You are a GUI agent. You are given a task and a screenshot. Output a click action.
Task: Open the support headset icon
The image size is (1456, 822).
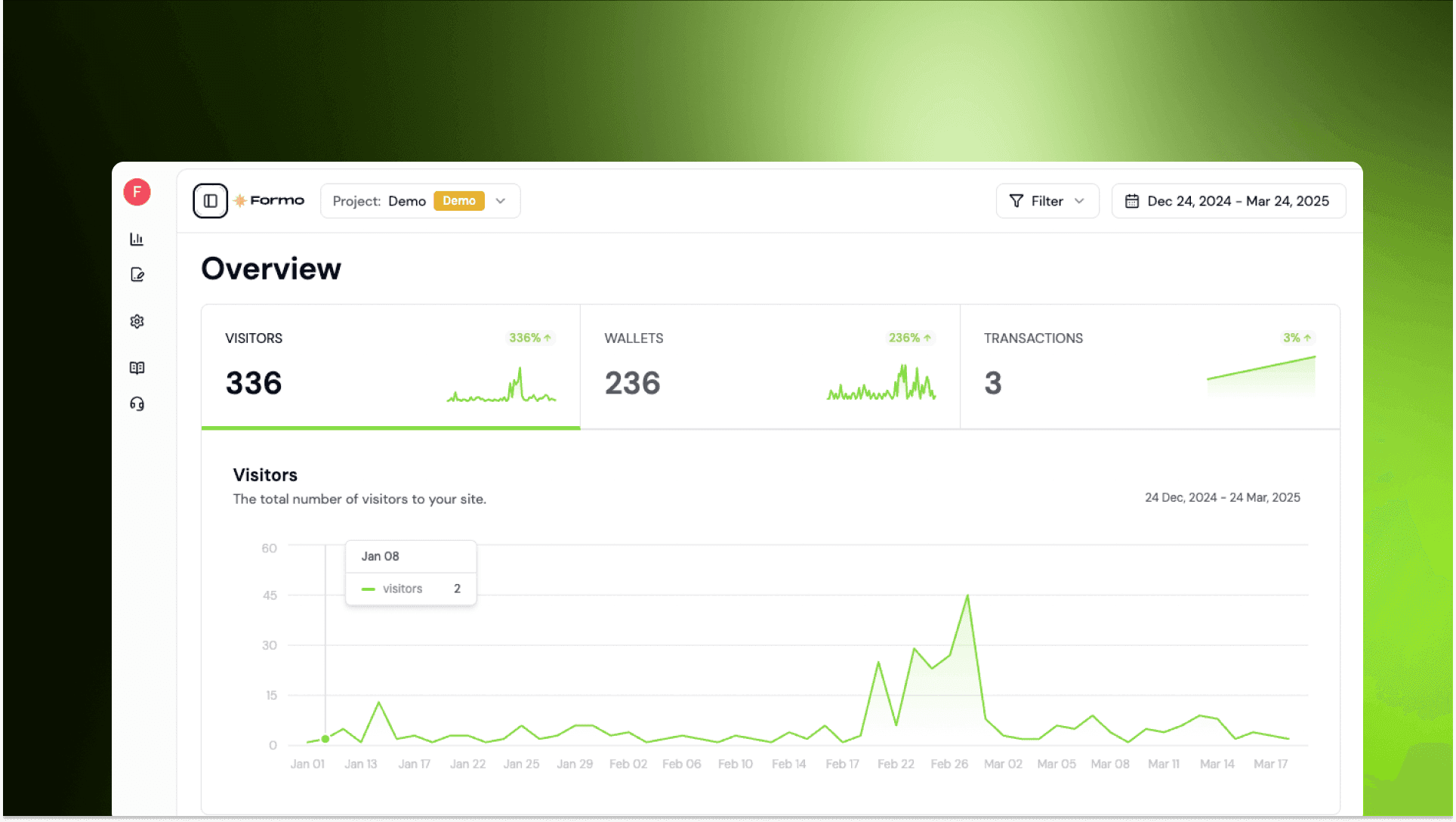click(x=137, y=403)
